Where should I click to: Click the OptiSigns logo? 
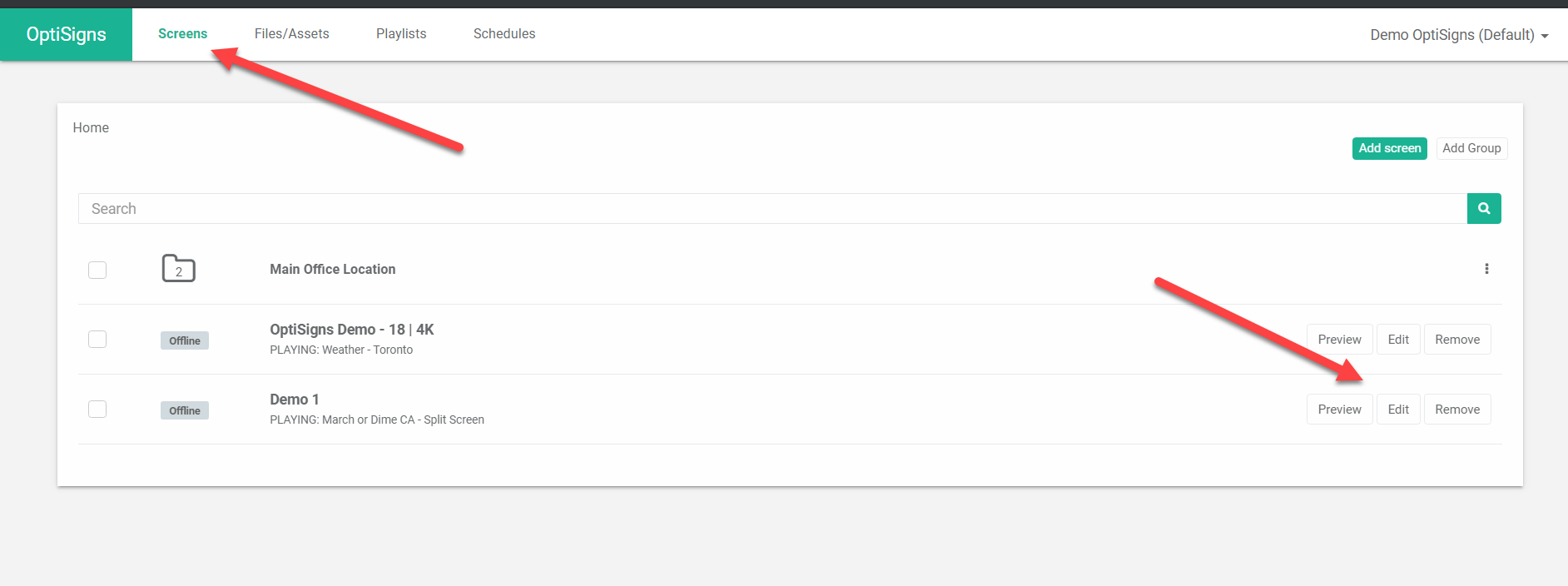coord(67,34)
